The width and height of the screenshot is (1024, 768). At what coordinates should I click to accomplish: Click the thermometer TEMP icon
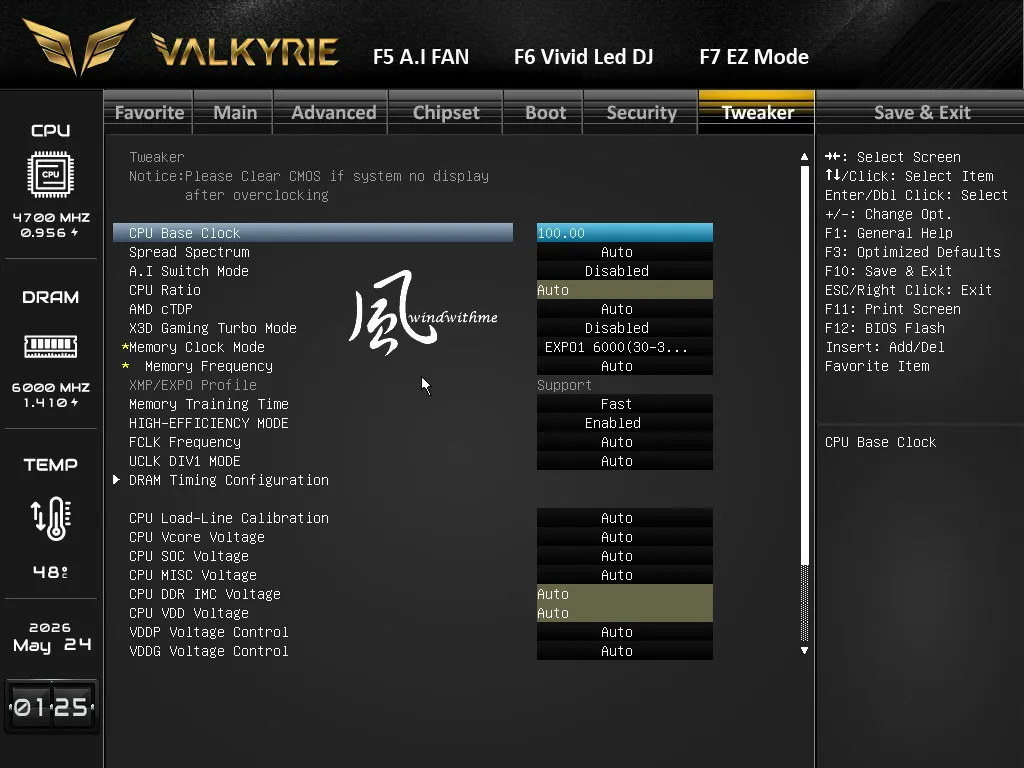point(51,519)
